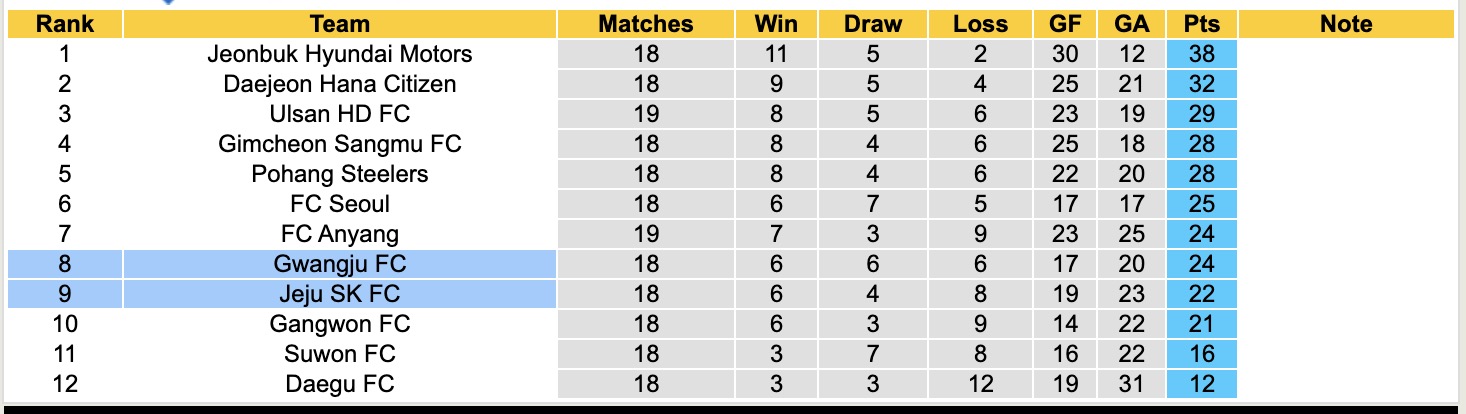Screen dimensions: 1466x414
Task: Click the GF column header
Action: pos(1065,24)
